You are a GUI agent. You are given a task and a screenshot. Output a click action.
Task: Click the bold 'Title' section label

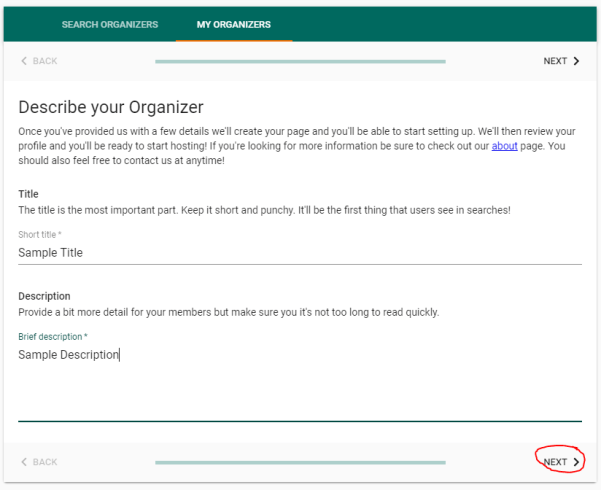[28, 194]
